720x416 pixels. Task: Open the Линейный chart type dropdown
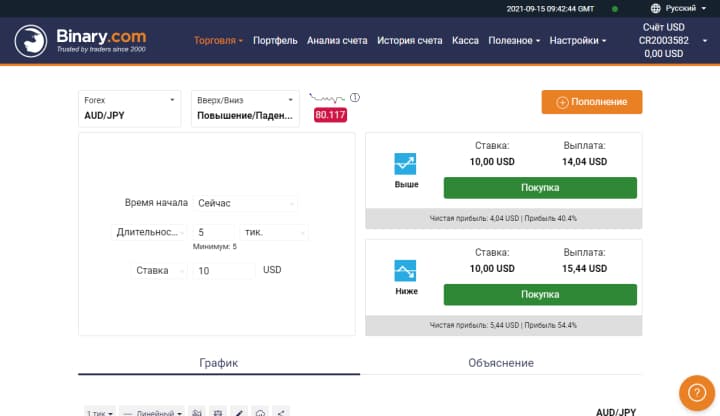tap(152, 412)
